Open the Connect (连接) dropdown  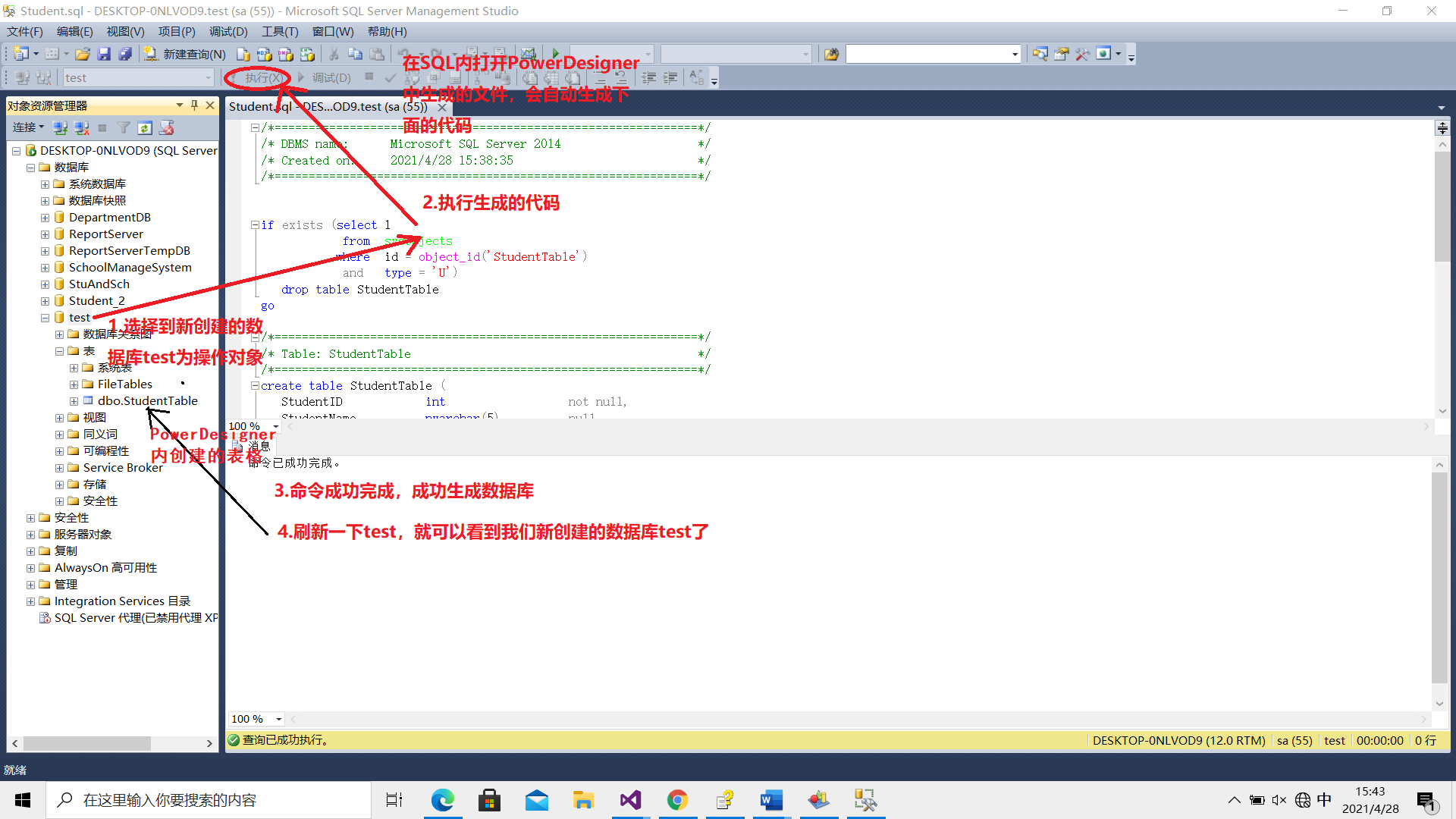28,127
